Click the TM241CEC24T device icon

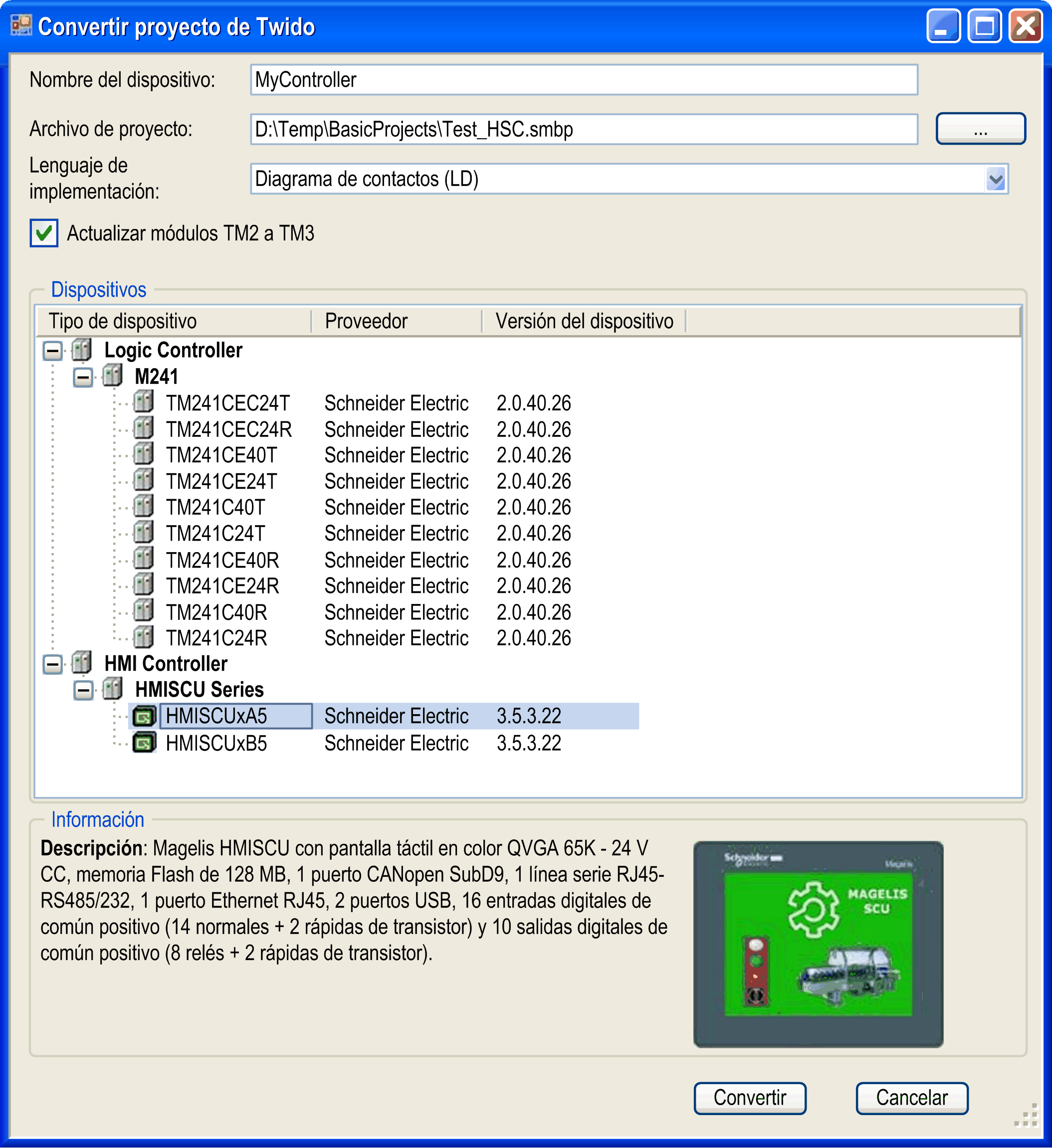pyautogui.click(x=144, y=402)
